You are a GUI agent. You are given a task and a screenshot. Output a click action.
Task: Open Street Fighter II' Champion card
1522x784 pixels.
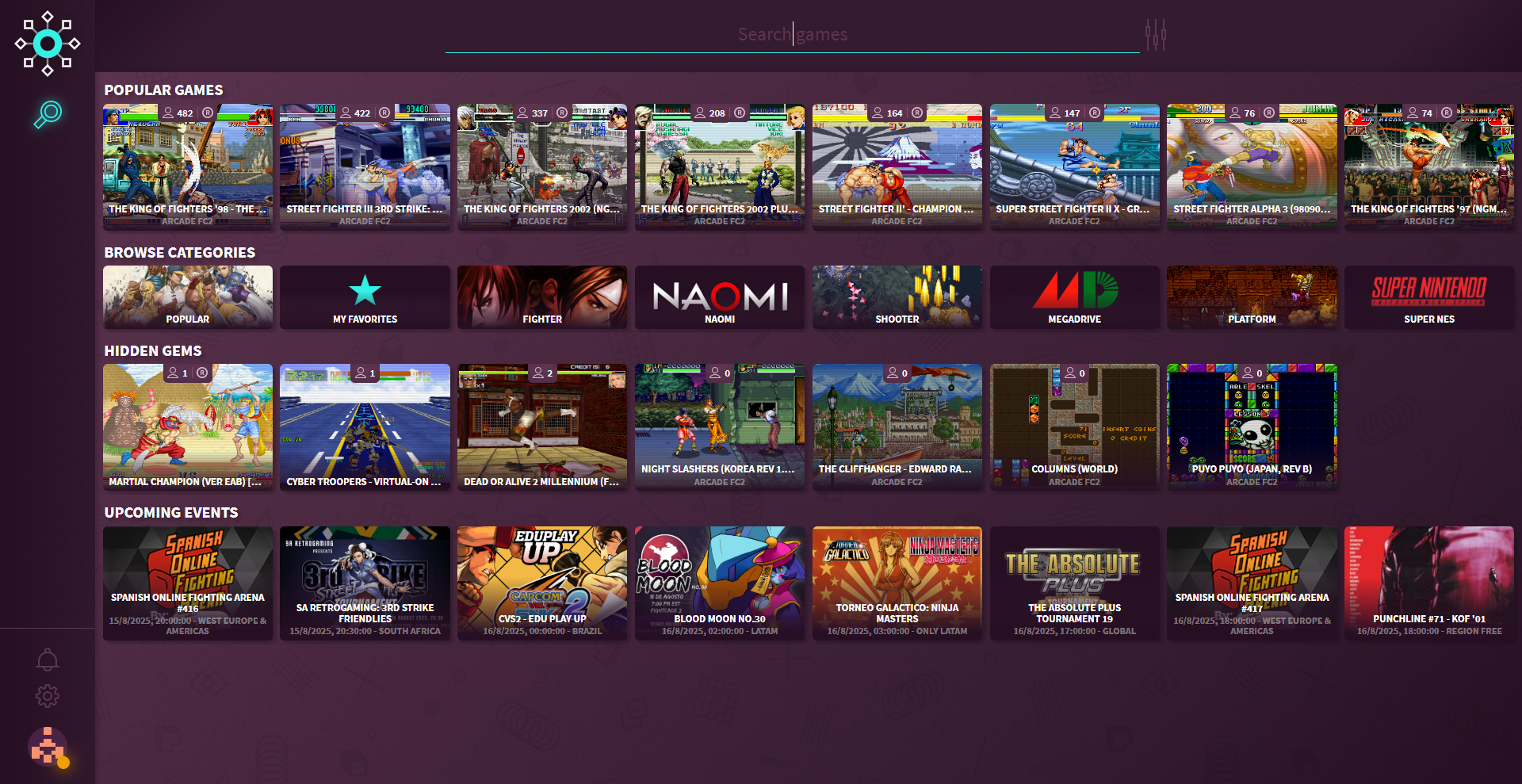click(897, 166)
